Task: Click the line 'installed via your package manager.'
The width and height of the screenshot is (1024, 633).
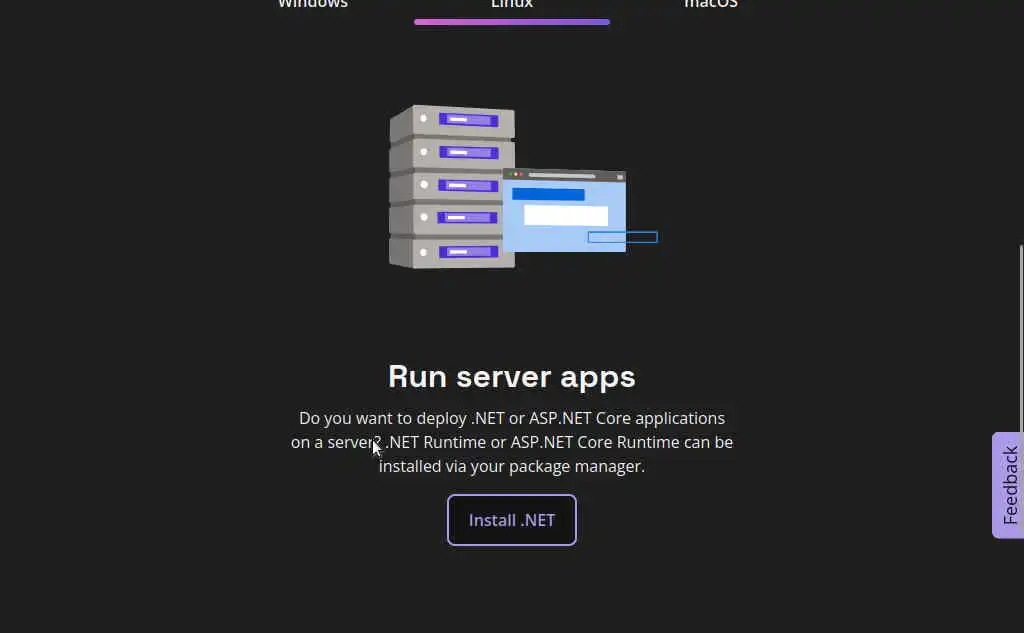Action: coord(512,466)
